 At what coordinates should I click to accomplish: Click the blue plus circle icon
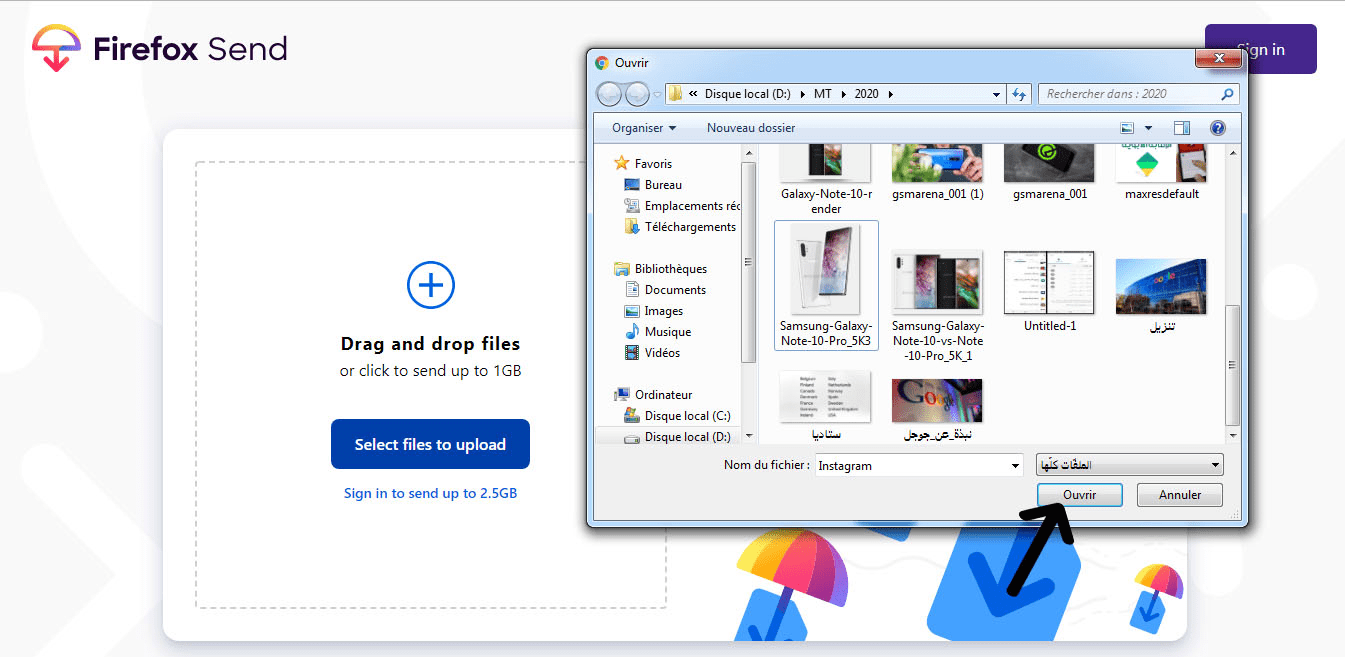point(431,286)
